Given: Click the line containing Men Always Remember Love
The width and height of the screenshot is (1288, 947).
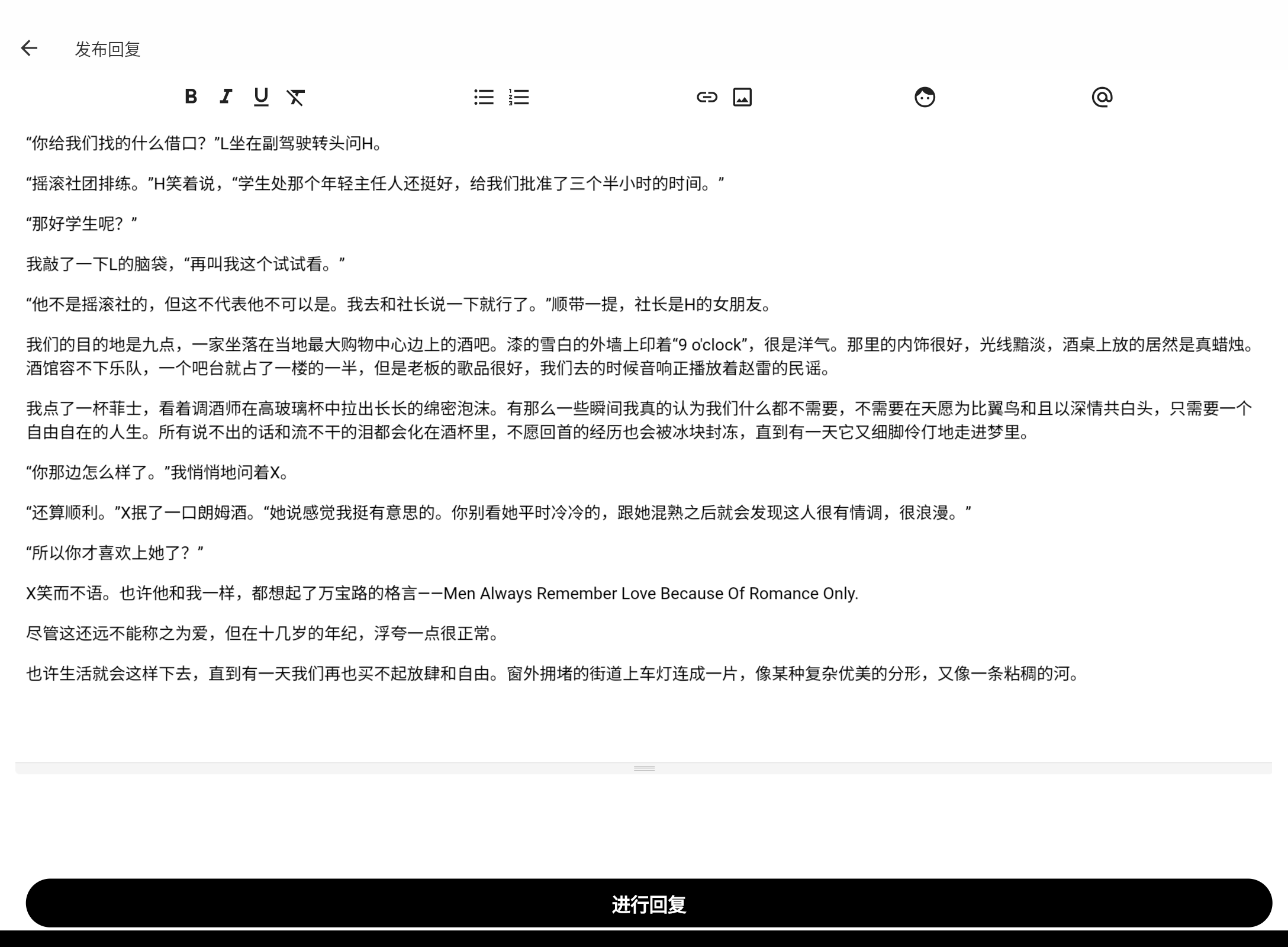Looking at the screenshot, I should tap(442, 594).
